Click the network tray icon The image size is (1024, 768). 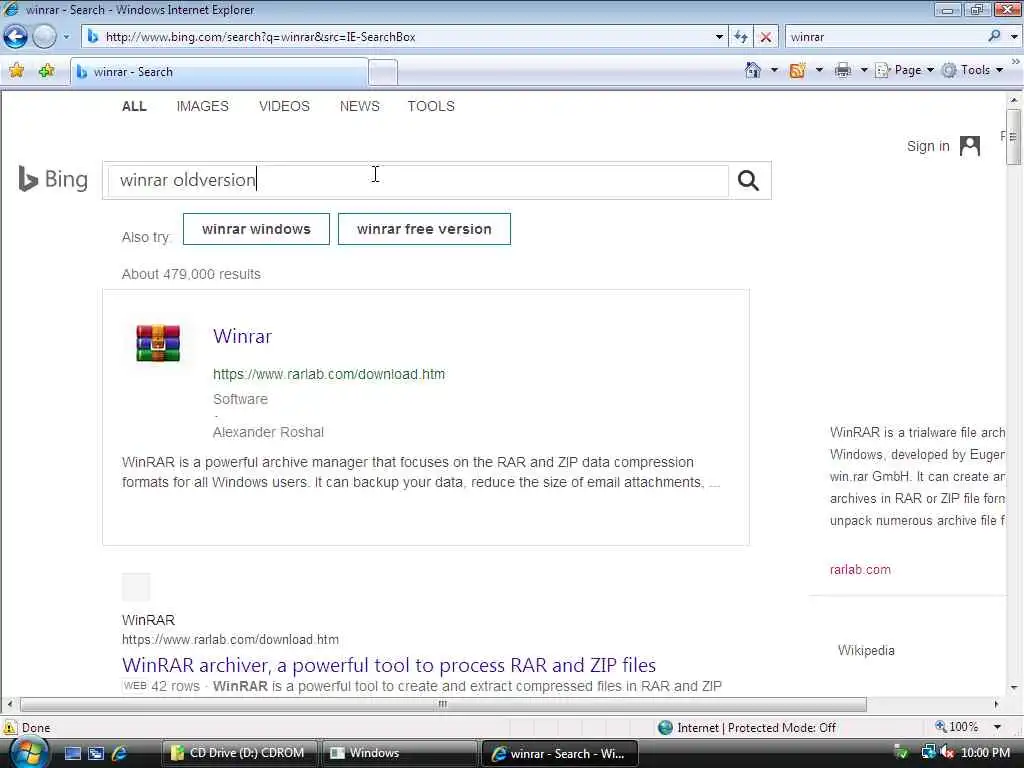[x=928, y=753]
